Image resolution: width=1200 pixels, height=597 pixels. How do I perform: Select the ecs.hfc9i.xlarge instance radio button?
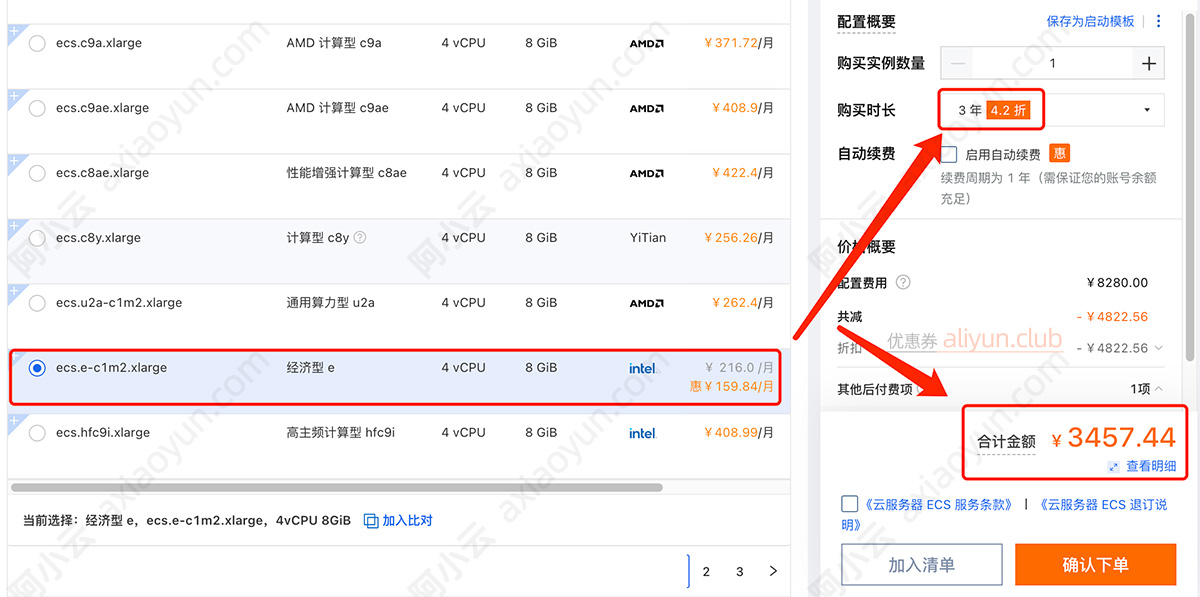(x=37, y=433)
